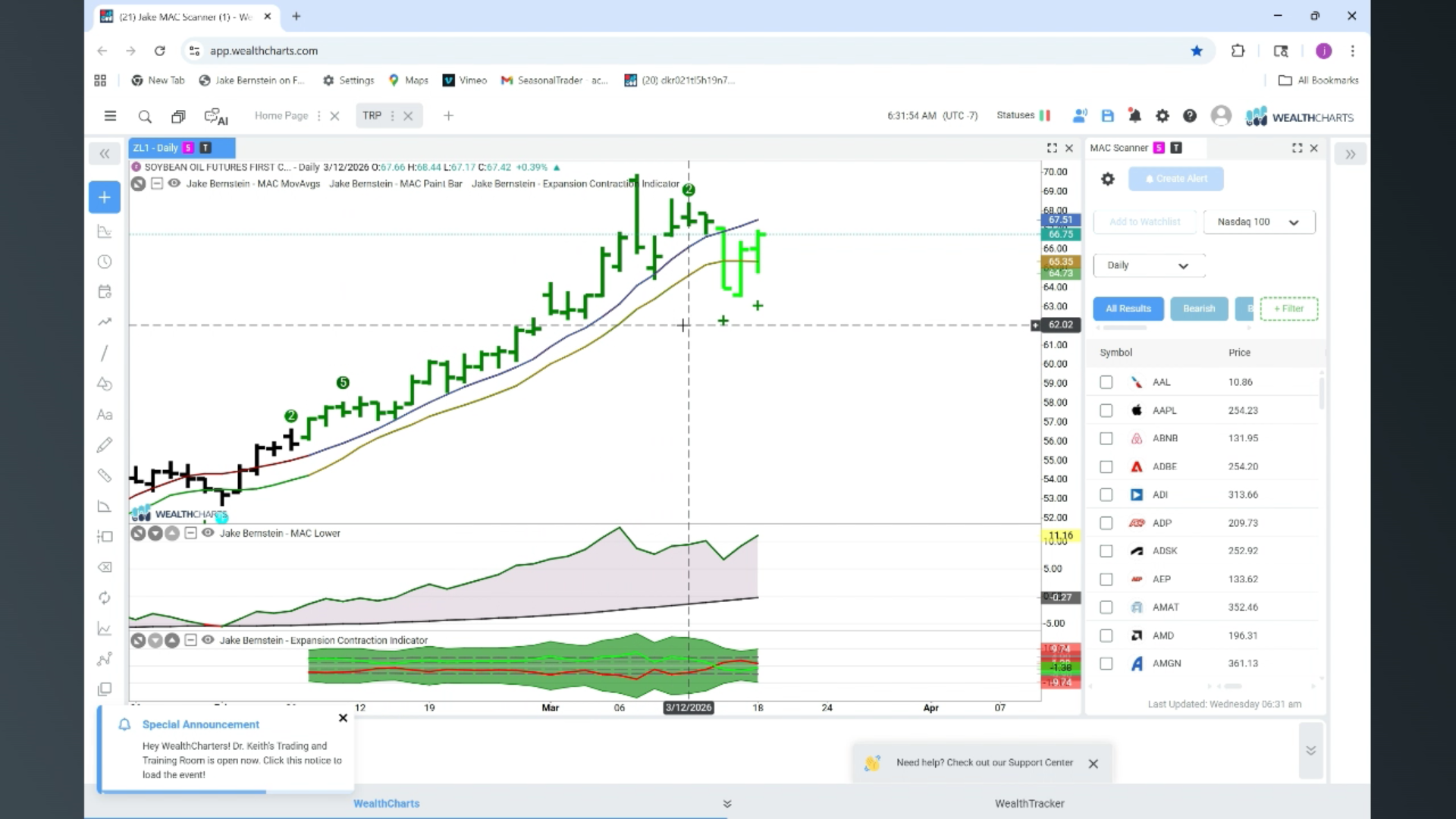Screen dimensions: 1456x819
Task: Click the AI chat icon
Action: click(216, 117)
